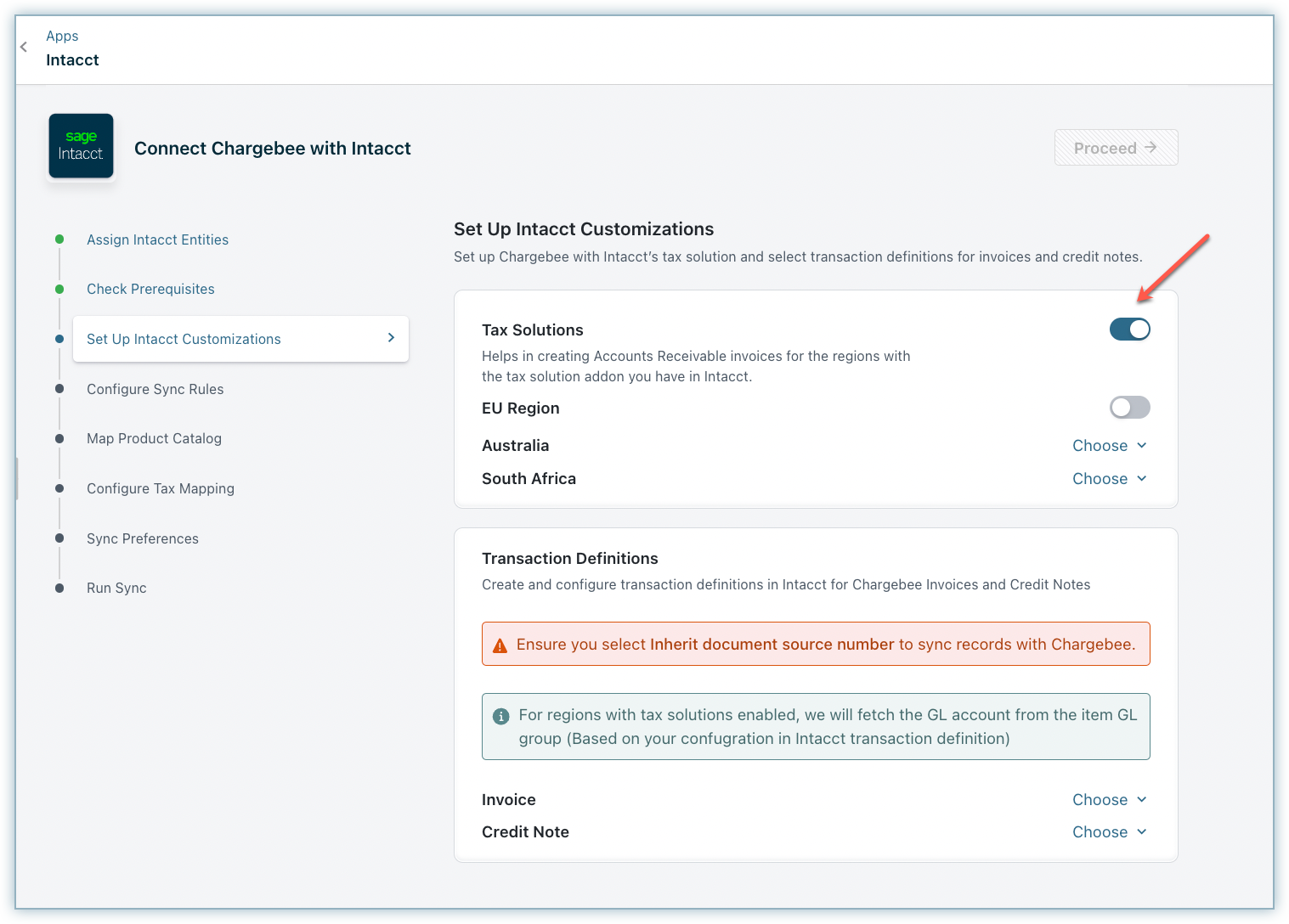This screenshot has height=924, width=1289.
Task: Open the Sync Preferences step
Action: coord(142,538)
